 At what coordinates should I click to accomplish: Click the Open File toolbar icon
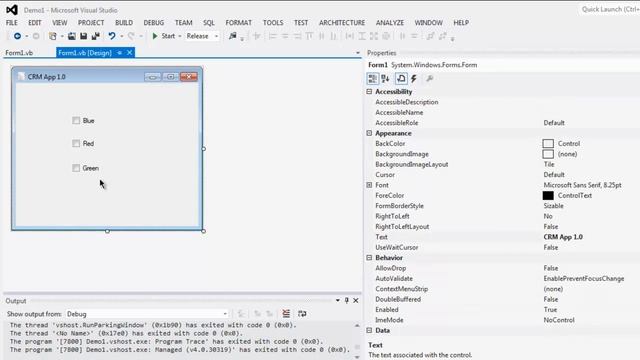[72, 36]
